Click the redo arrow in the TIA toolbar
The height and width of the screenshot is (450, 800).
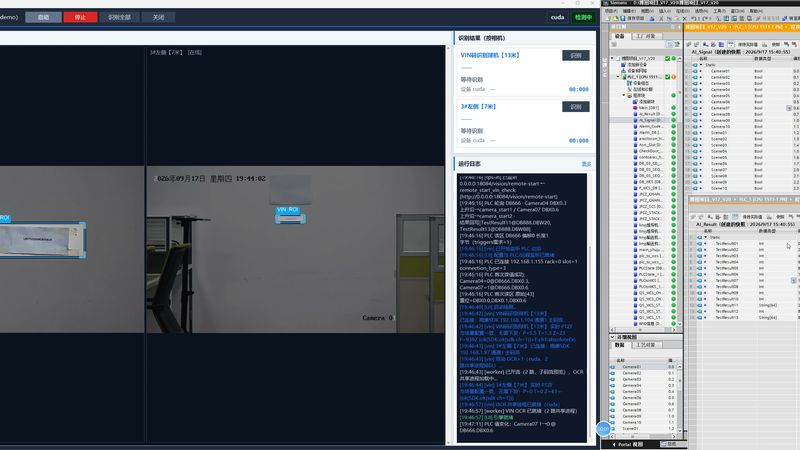pyautogui.click(x=704, y=18)
